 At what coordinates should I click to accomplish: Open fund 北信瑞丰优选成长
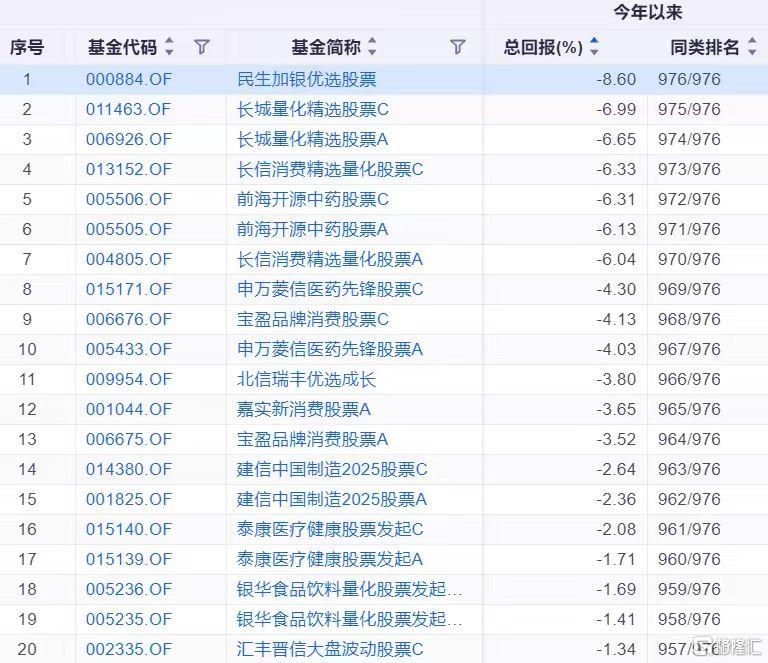(x=306, y=380)
